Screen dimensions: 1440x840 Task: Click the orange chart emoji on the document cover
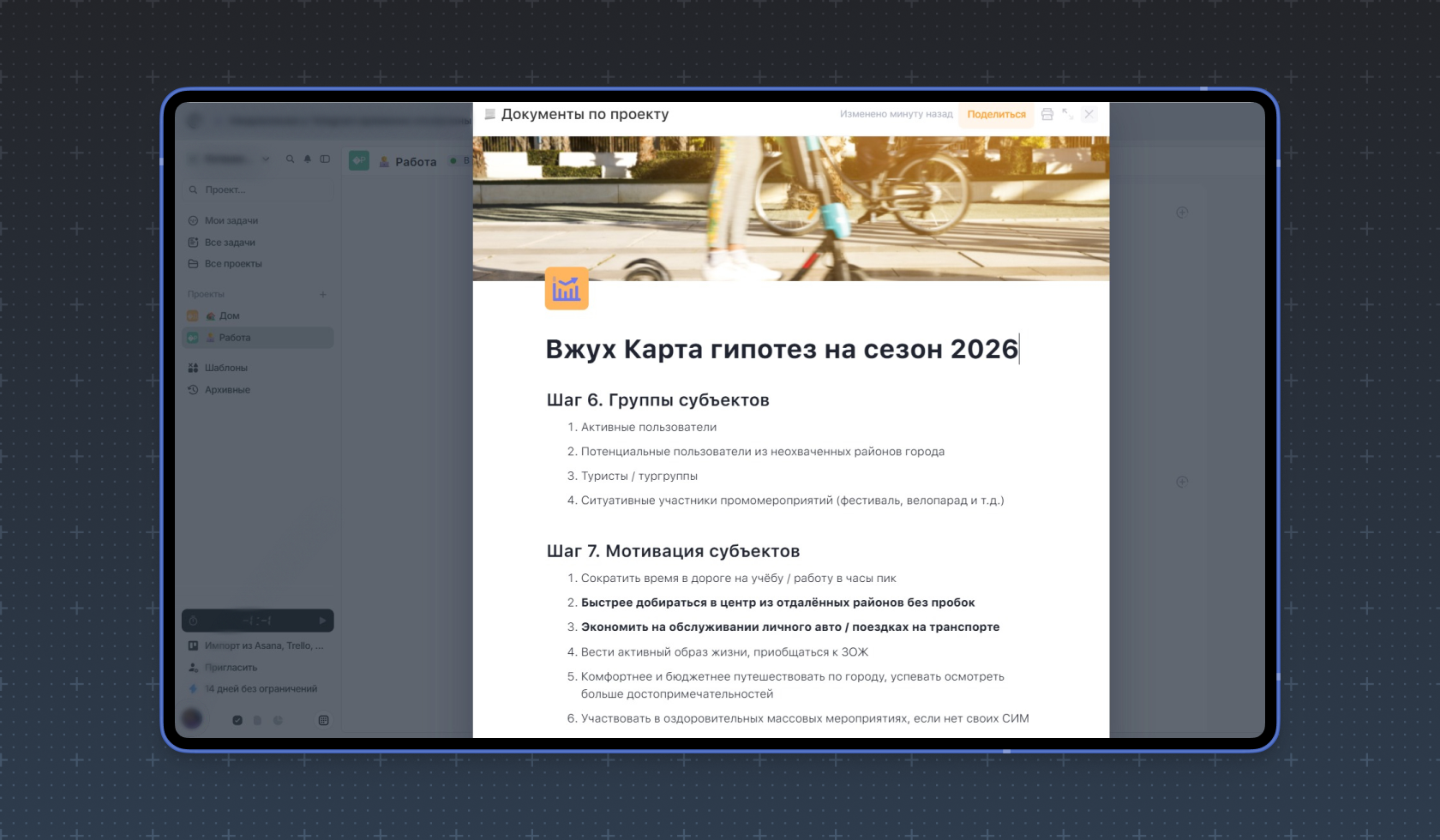coord(567,289)
